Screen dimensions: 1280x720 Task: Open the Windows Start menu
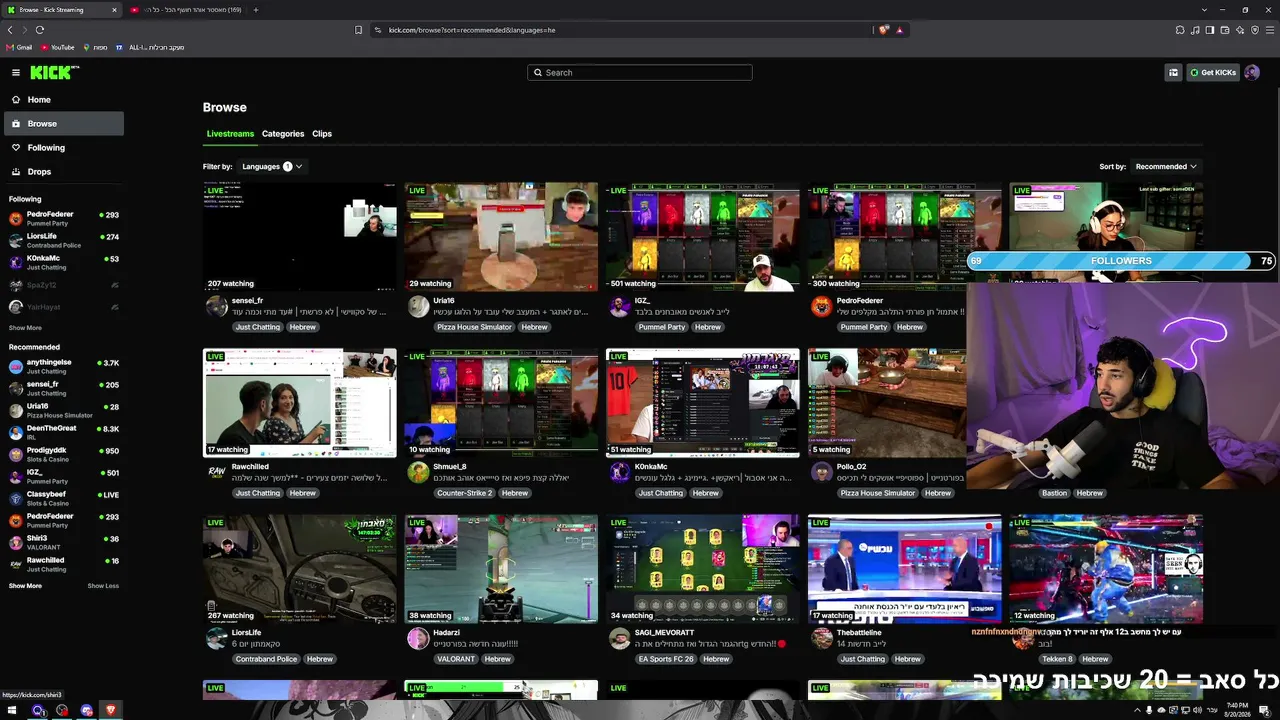click(x=14, y=710)
